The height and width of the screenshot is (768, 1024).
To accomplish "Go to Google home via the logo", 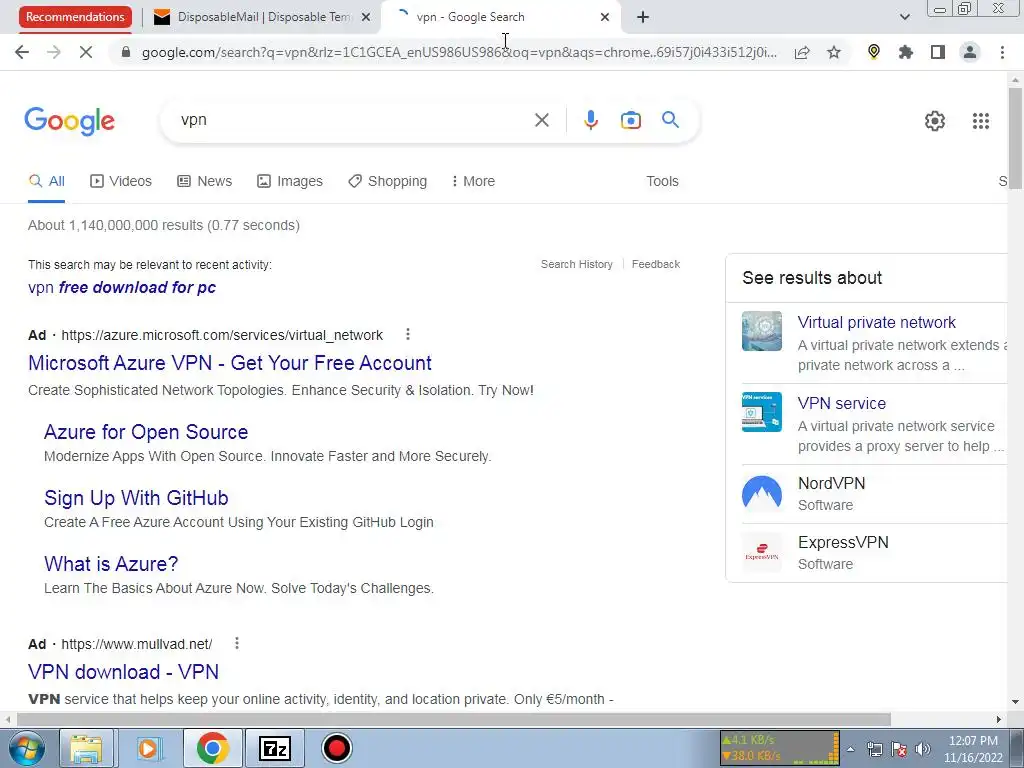I will coord(69,121).
